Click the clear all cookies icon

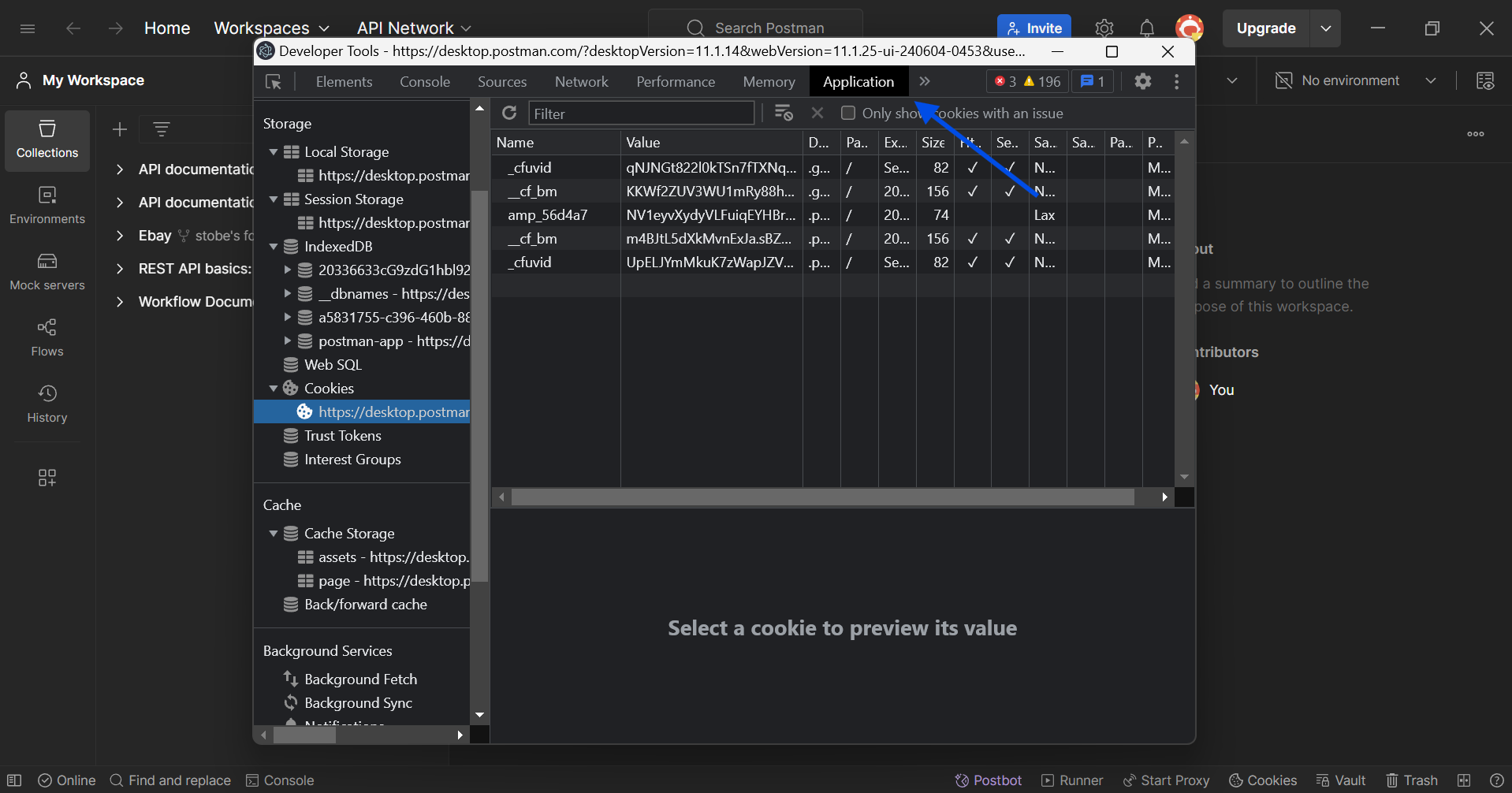tap(783, 114)
